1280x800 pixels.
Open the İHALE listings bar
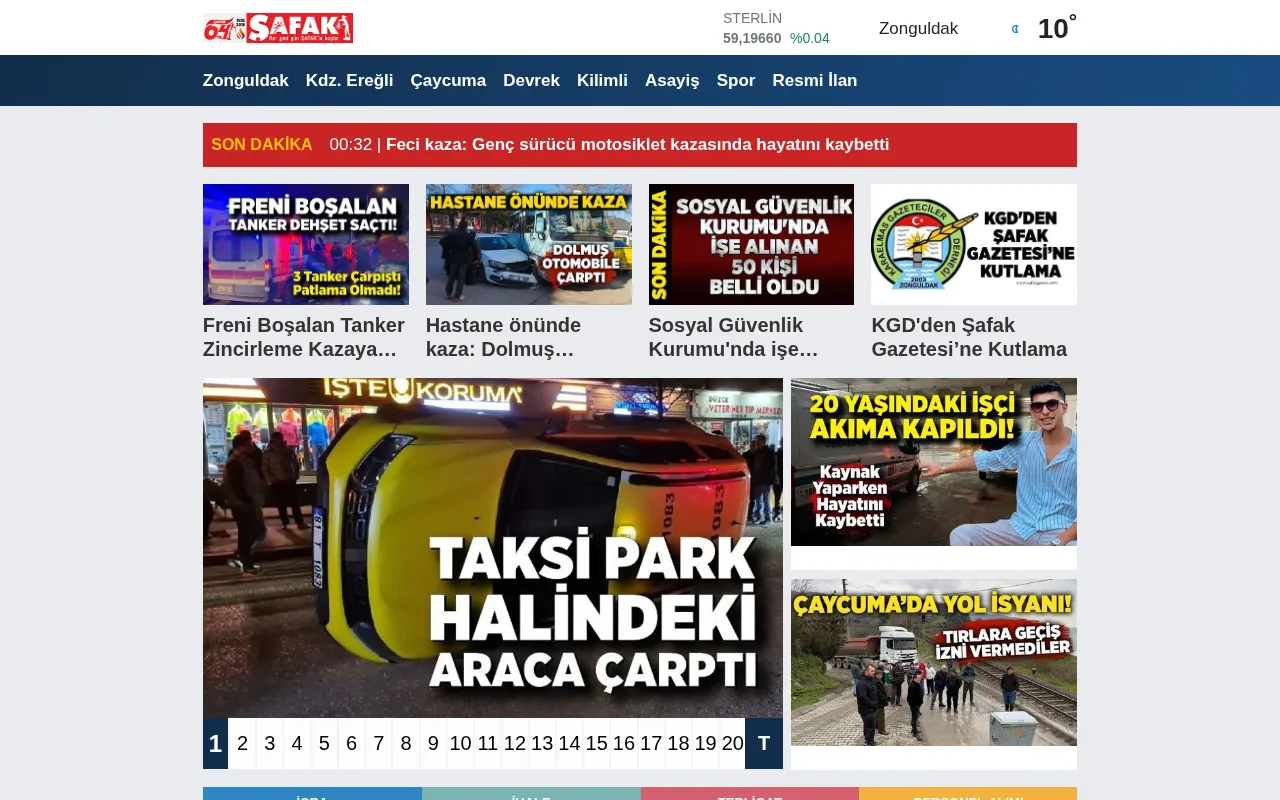pyautogui.click(x=531, y=795)
